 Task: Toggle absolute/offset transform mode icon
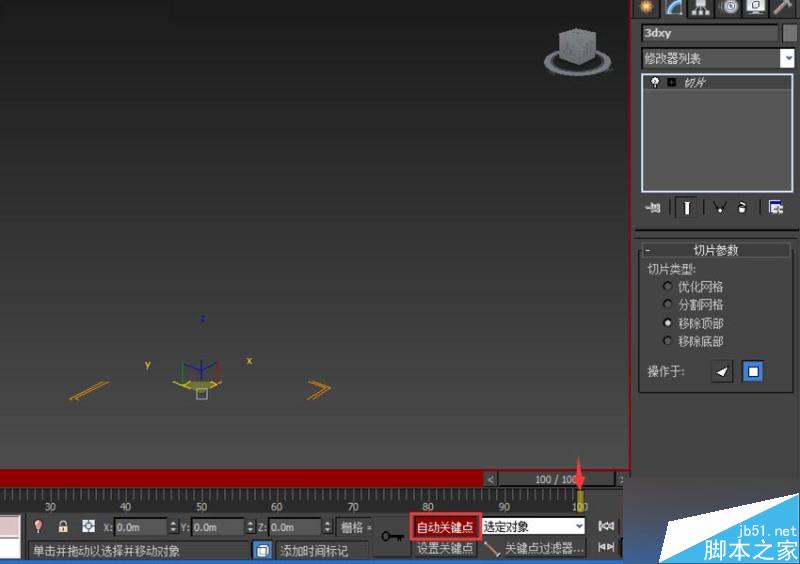pos(88,526)
